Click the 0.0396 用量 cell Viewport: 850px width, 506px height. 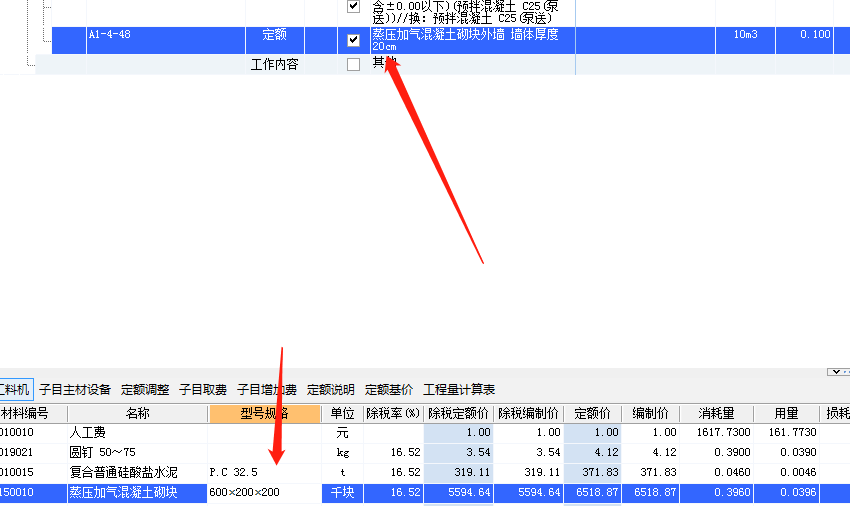coord(787,492)
